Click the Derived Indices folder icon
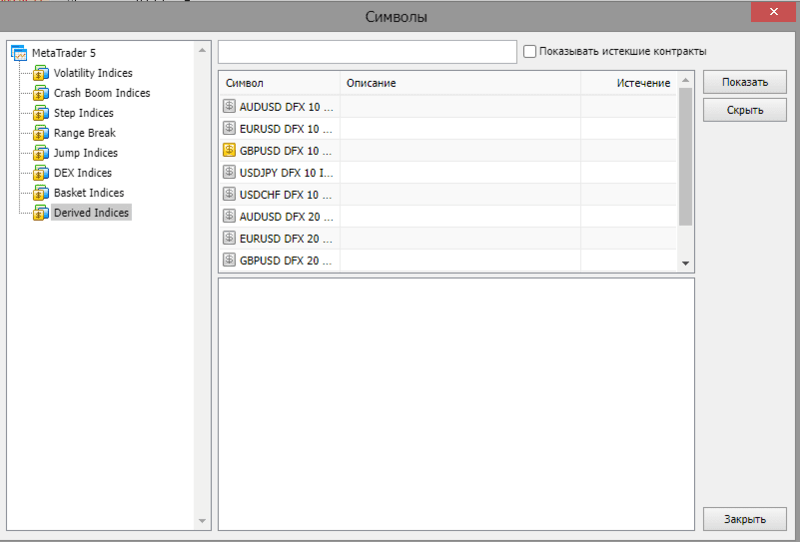This screenshot has height=542, width=800. tap(41, 212)
